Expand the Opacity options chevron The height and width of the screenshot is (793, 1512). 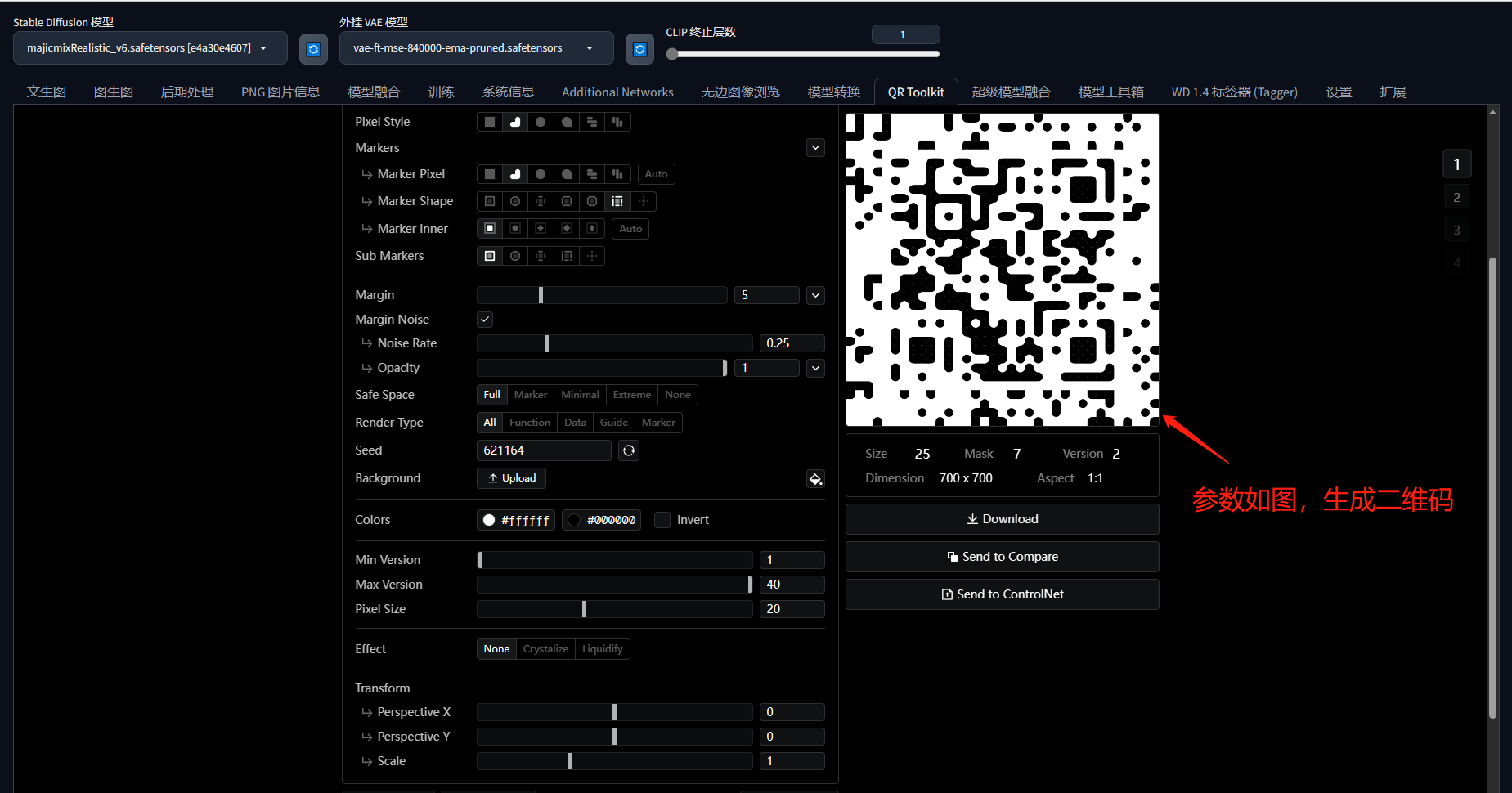[x=815, y=368]
